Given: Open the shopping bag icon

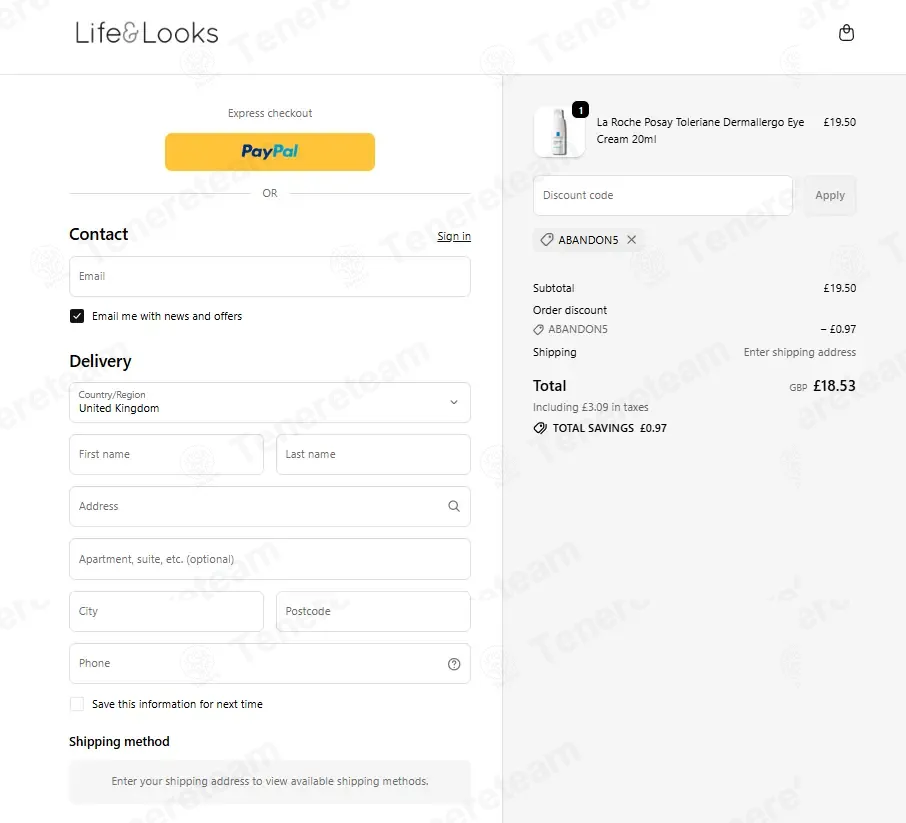Looking at the screenshot, I should click(846, 33).
